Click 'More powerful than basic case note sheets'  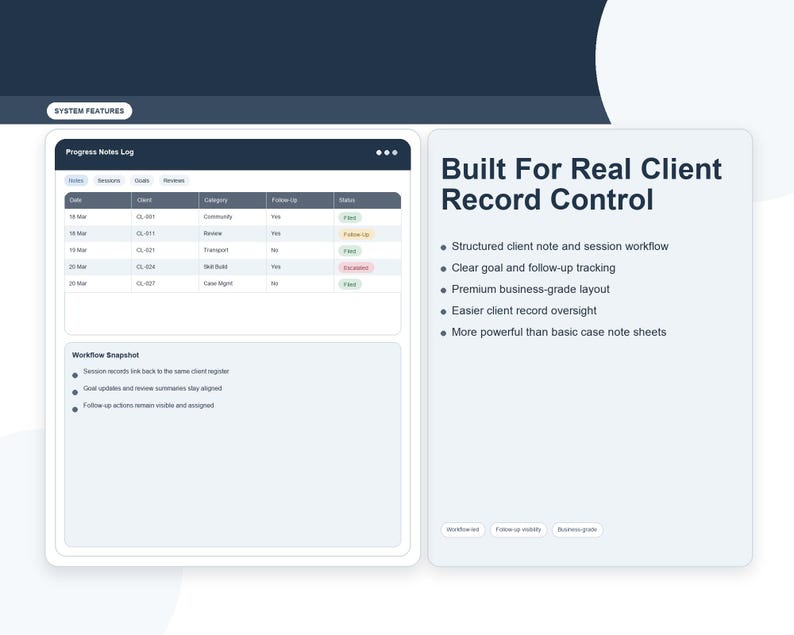[x=559, y=332]
